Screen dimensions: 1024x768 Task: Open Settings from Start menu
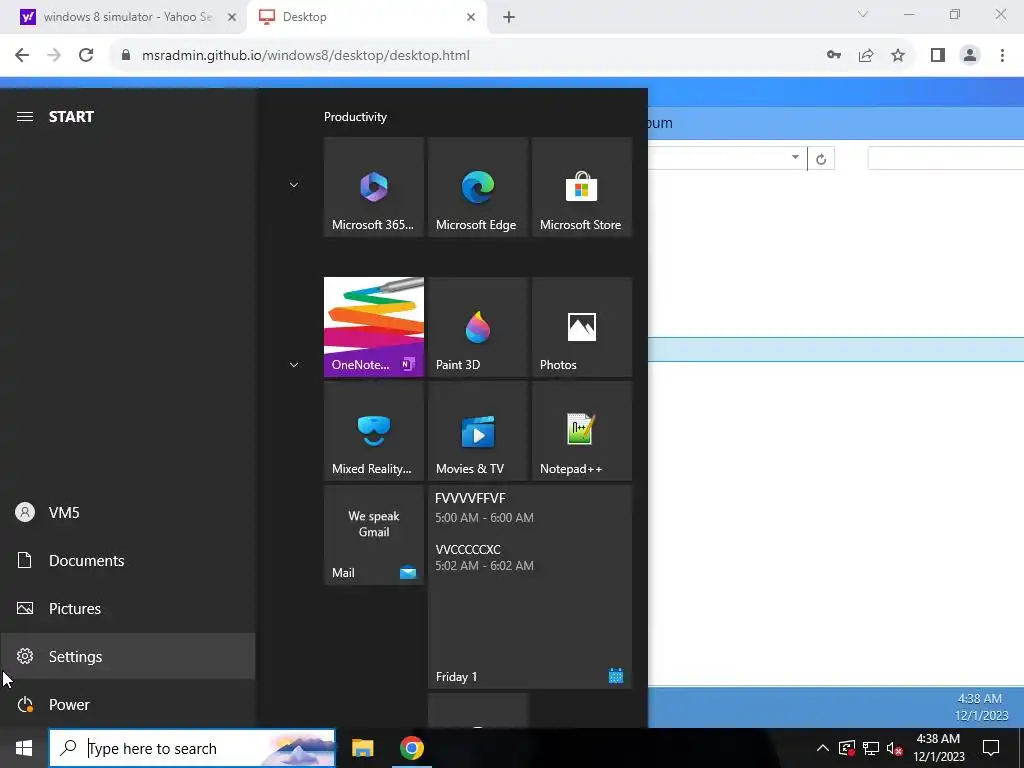127,656
